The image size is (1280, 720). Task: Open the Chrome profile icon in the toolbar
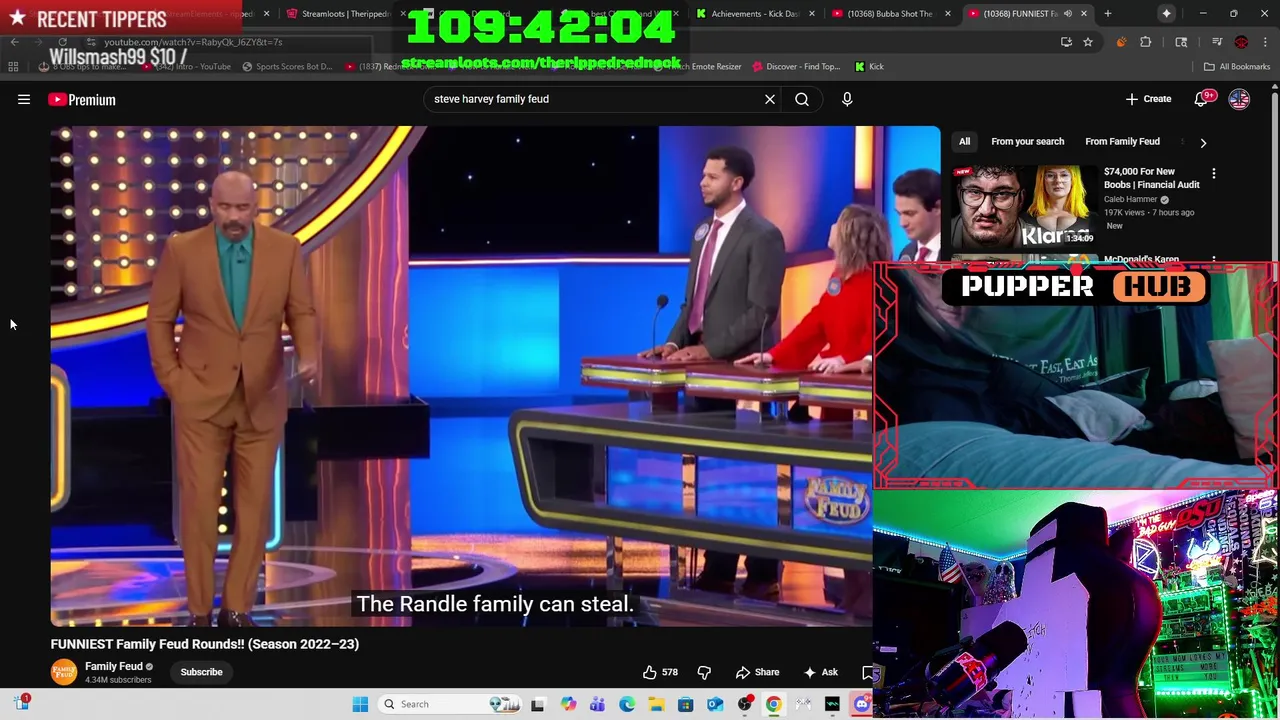[1241, 42]
